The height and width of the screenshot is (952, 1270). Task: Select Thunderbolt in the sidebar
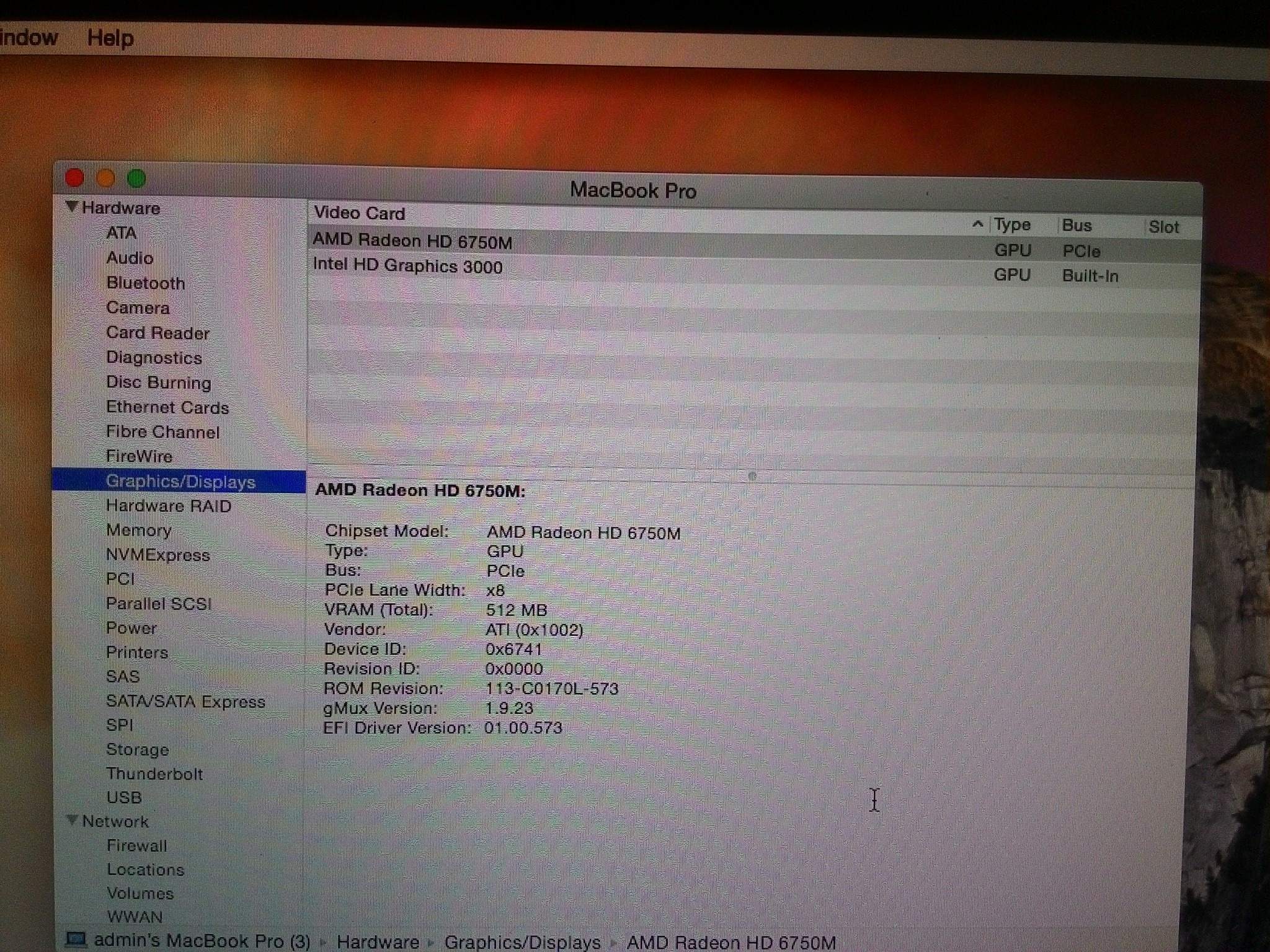pyautogui.click(x=154, y=773)
